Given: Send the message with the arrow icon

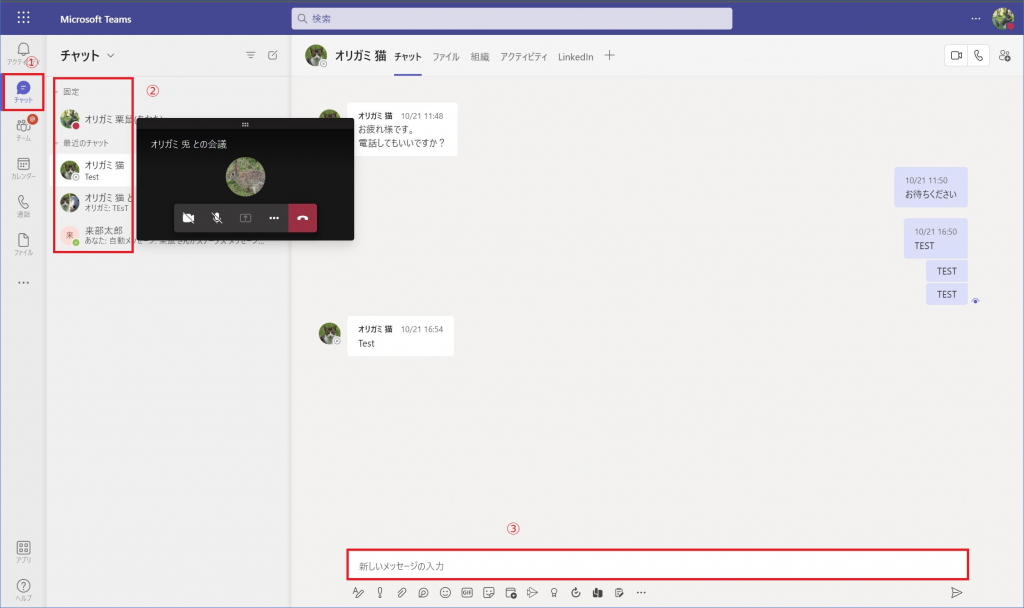Looking at the screenshot, I should click(956, 592).
